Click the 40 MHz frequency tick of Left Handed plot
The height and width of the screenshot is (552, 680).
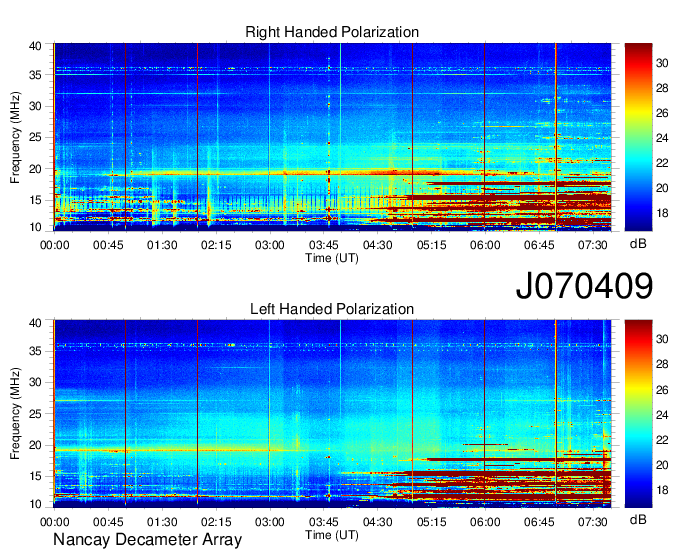[35, 323]
